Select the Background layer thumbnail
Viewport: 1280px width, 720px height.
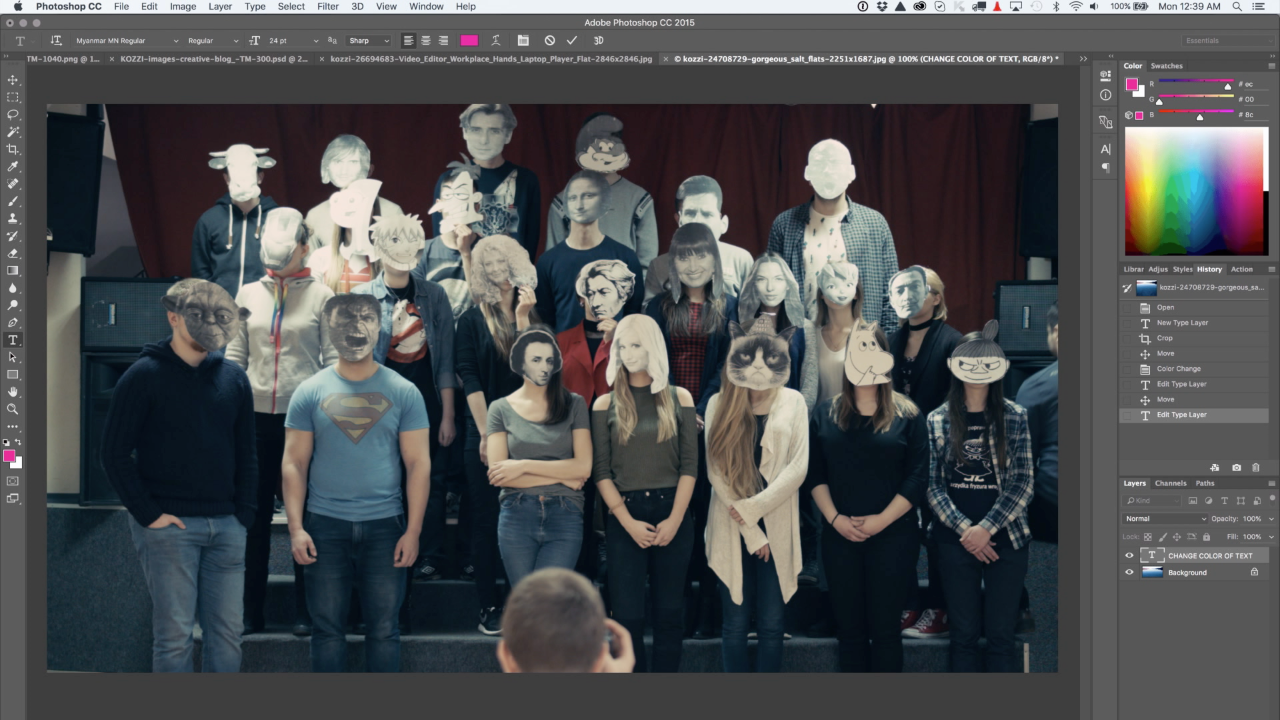tap(1152, 572)
